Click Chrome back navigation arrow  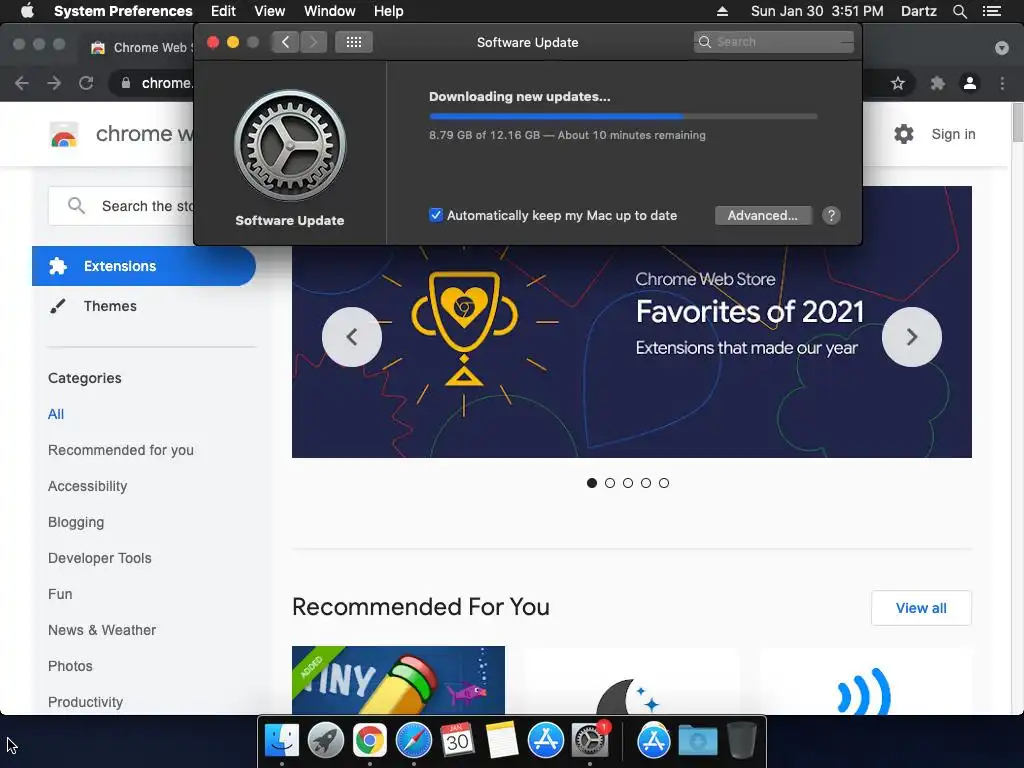click(x=22, y=83)
